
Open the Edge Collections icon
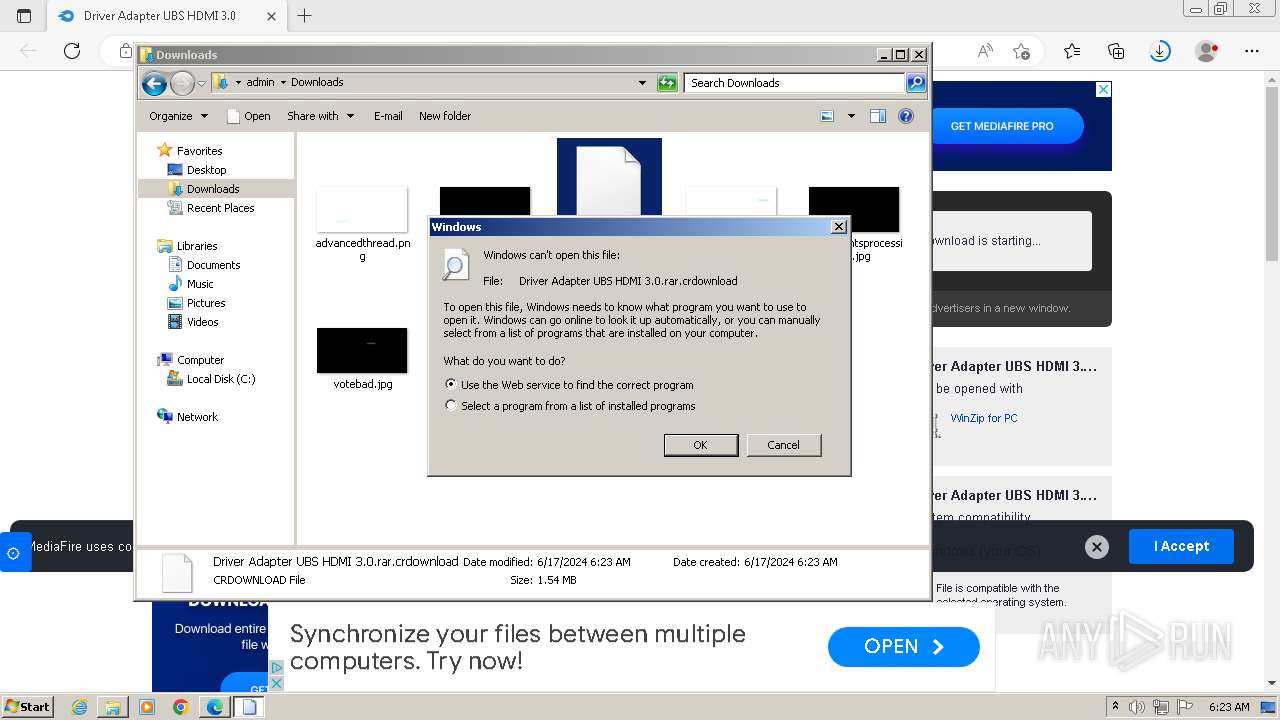pyautogui.click(x=1116, y=51)
